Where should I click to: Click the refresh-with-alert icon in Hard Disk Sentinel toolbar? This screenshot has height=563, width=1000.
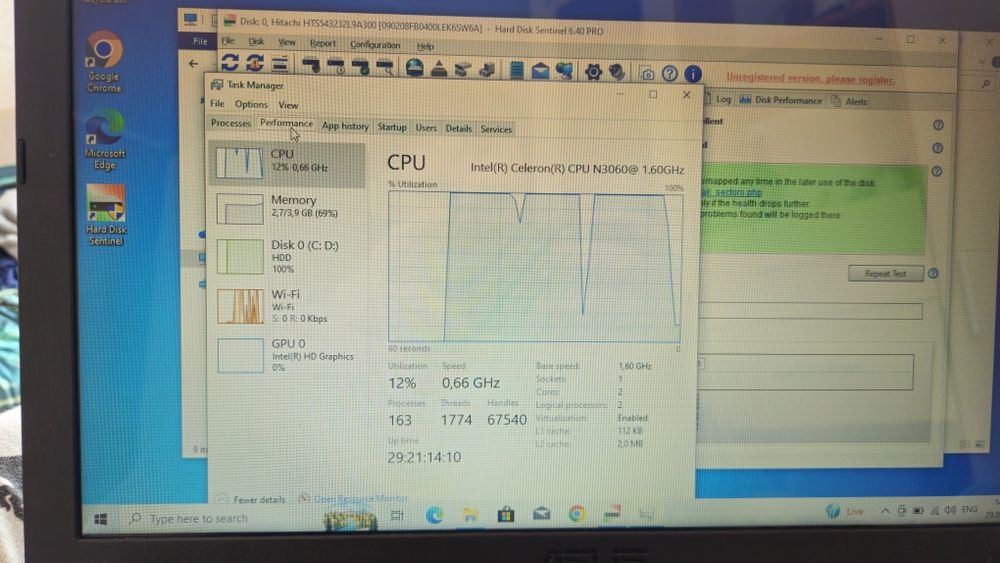click(254, 63)
